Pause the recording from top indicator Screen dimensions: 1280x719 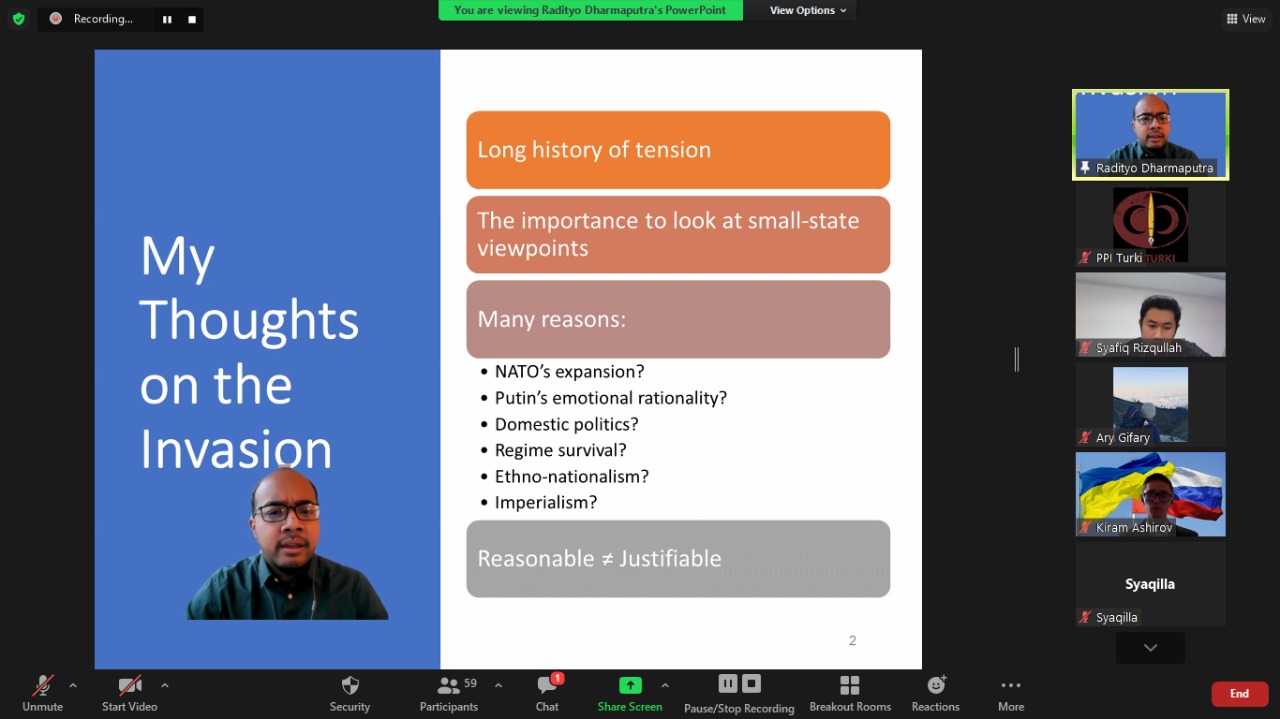click(x=167, y=19)
